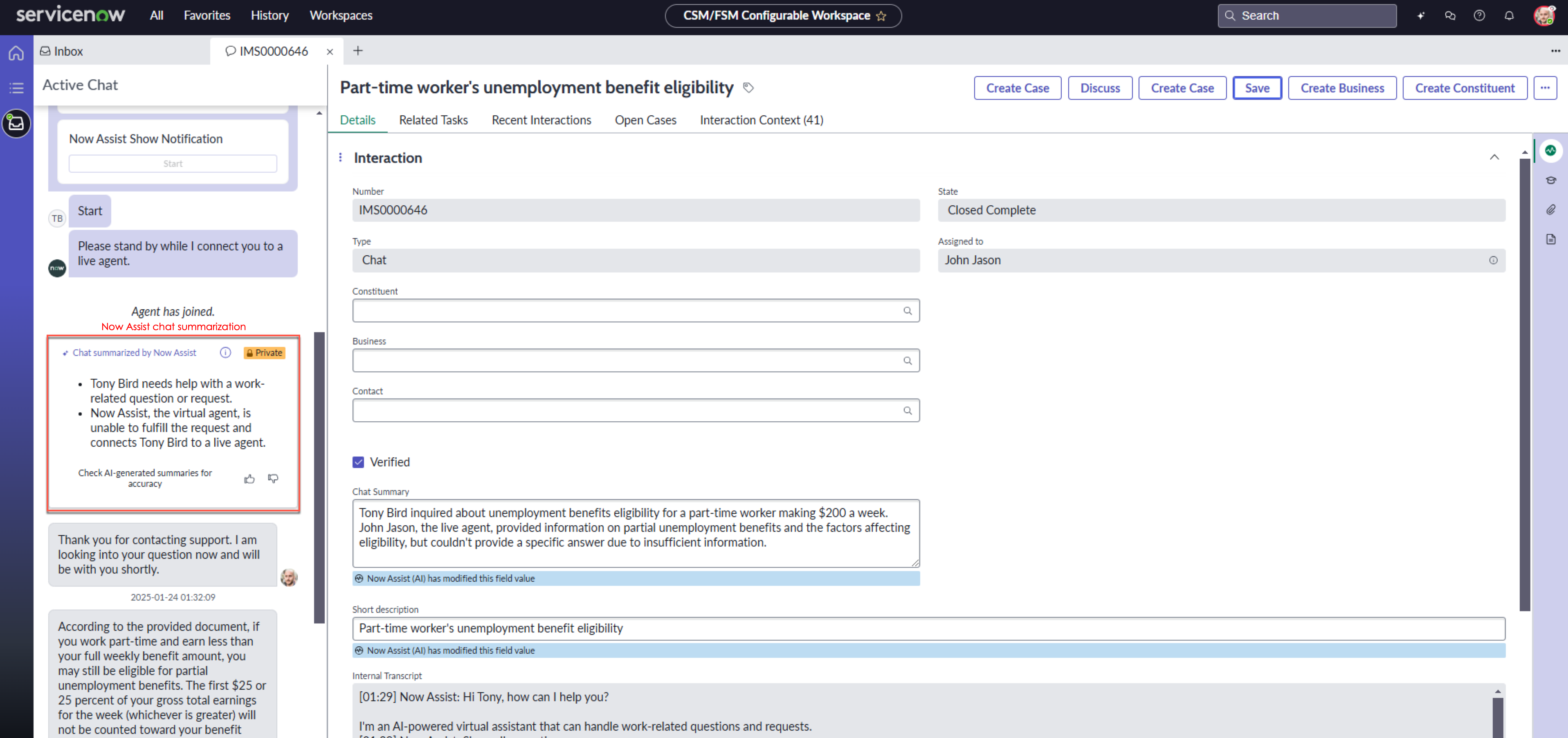Image resolution: width=1568 pixels, height=738 pixels.
Task: Click the chat panel vertical scrollbar
Action: click(x=319, y=477)
